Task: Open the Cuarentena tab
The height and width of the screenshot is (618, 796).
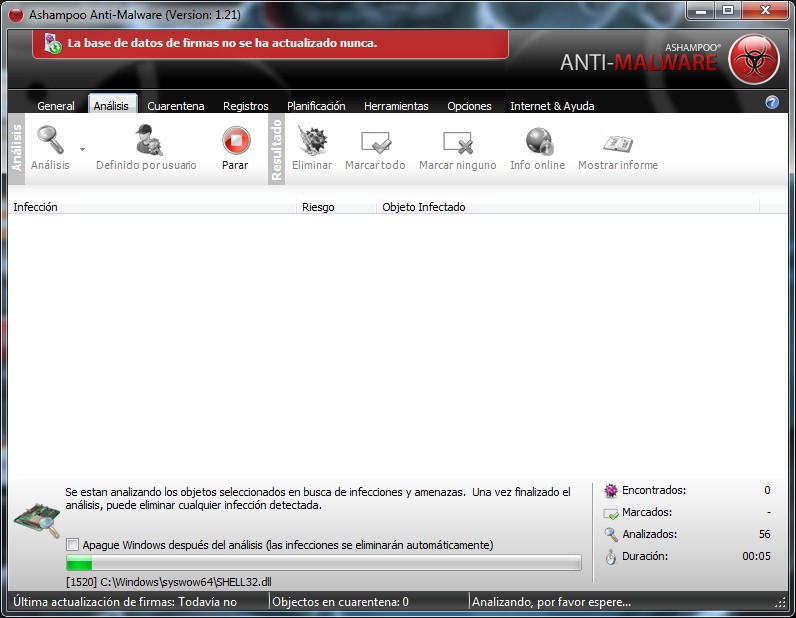Action: tap(176, 106)
